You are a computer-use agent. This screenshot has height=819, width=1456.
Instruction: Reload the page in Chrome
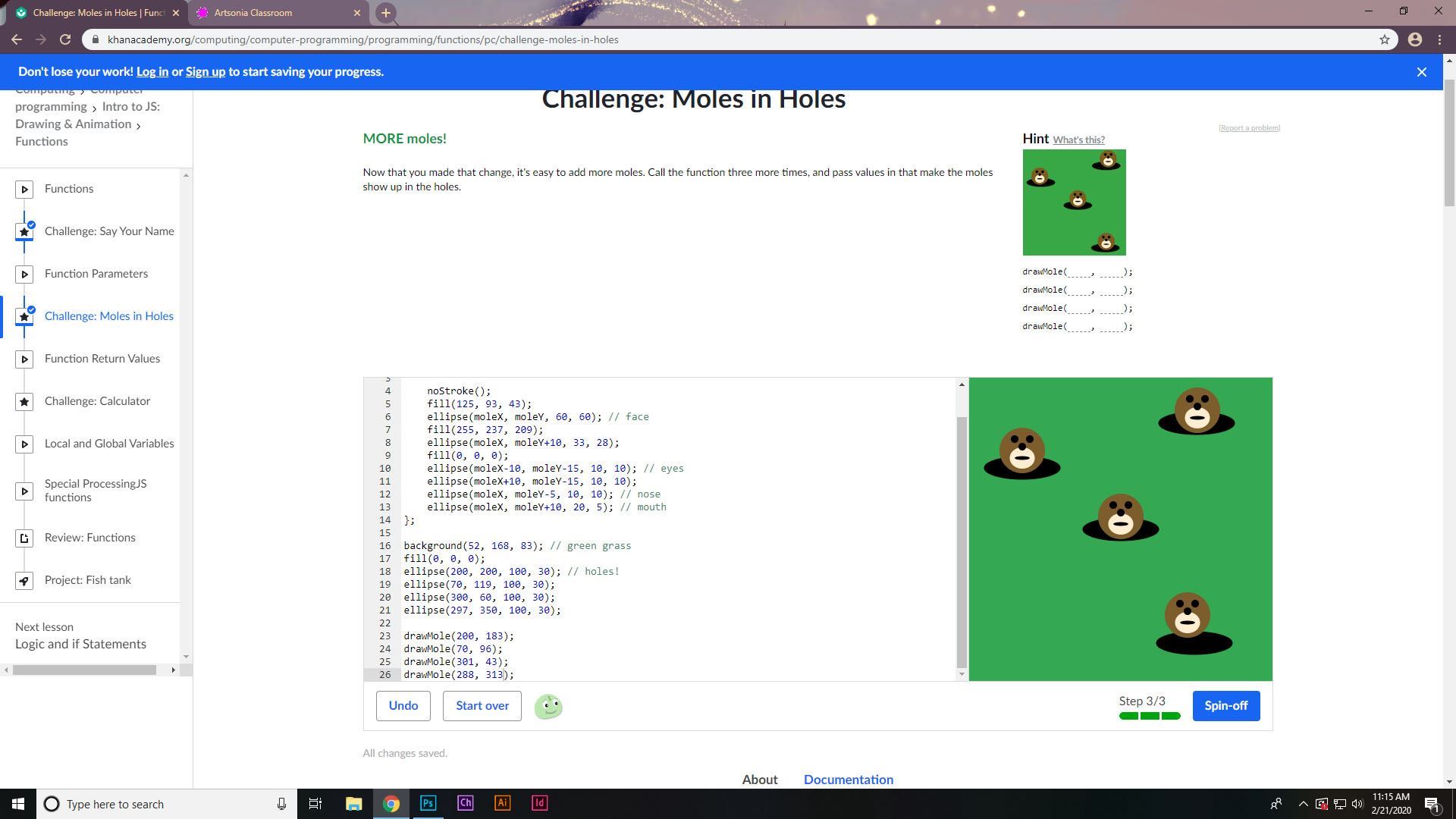pyautogui.click(x=65, y=39)
